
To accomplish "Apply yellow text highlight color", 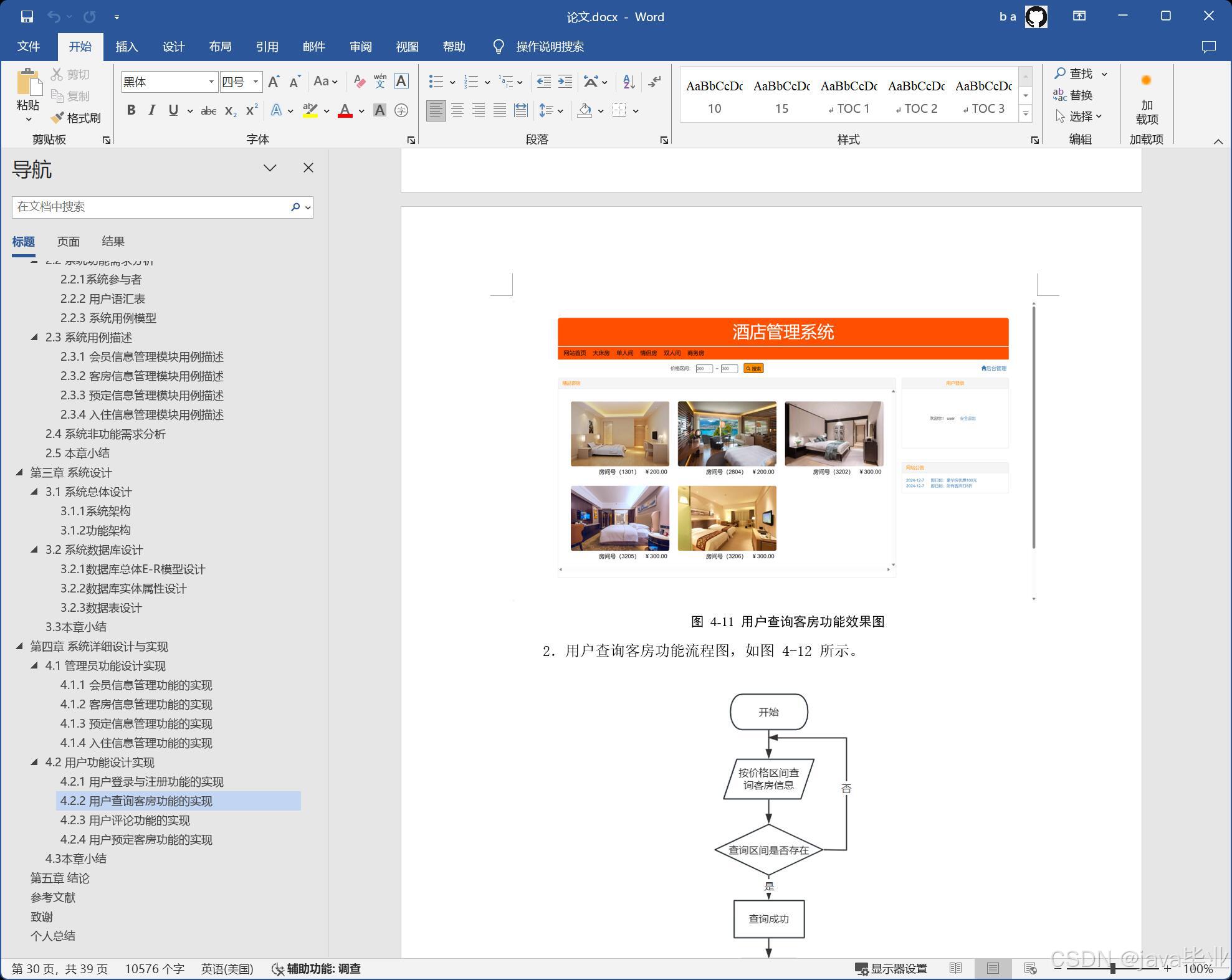I will click(x=310, y=111).
